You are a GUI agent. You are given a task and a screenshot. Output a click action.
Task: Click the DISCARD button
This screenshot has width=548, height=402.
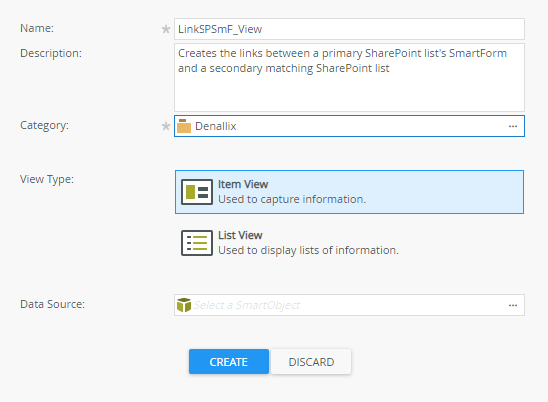[x=311, y=361]
